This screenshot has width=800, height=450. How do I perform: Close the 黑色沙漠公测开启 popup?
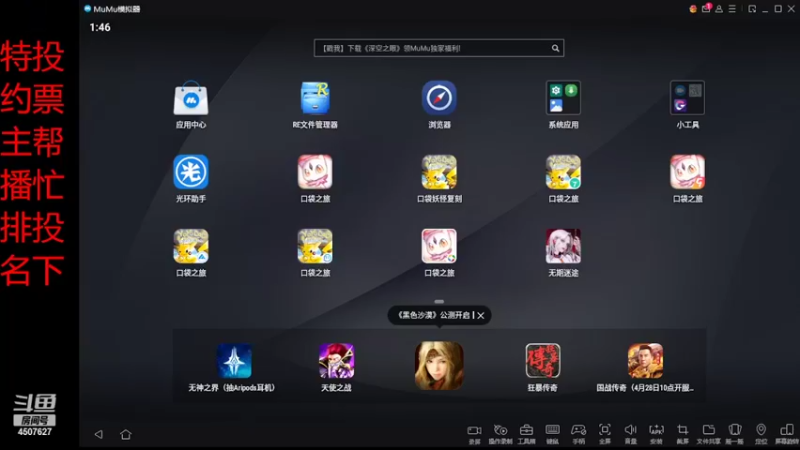click(481, 315)
